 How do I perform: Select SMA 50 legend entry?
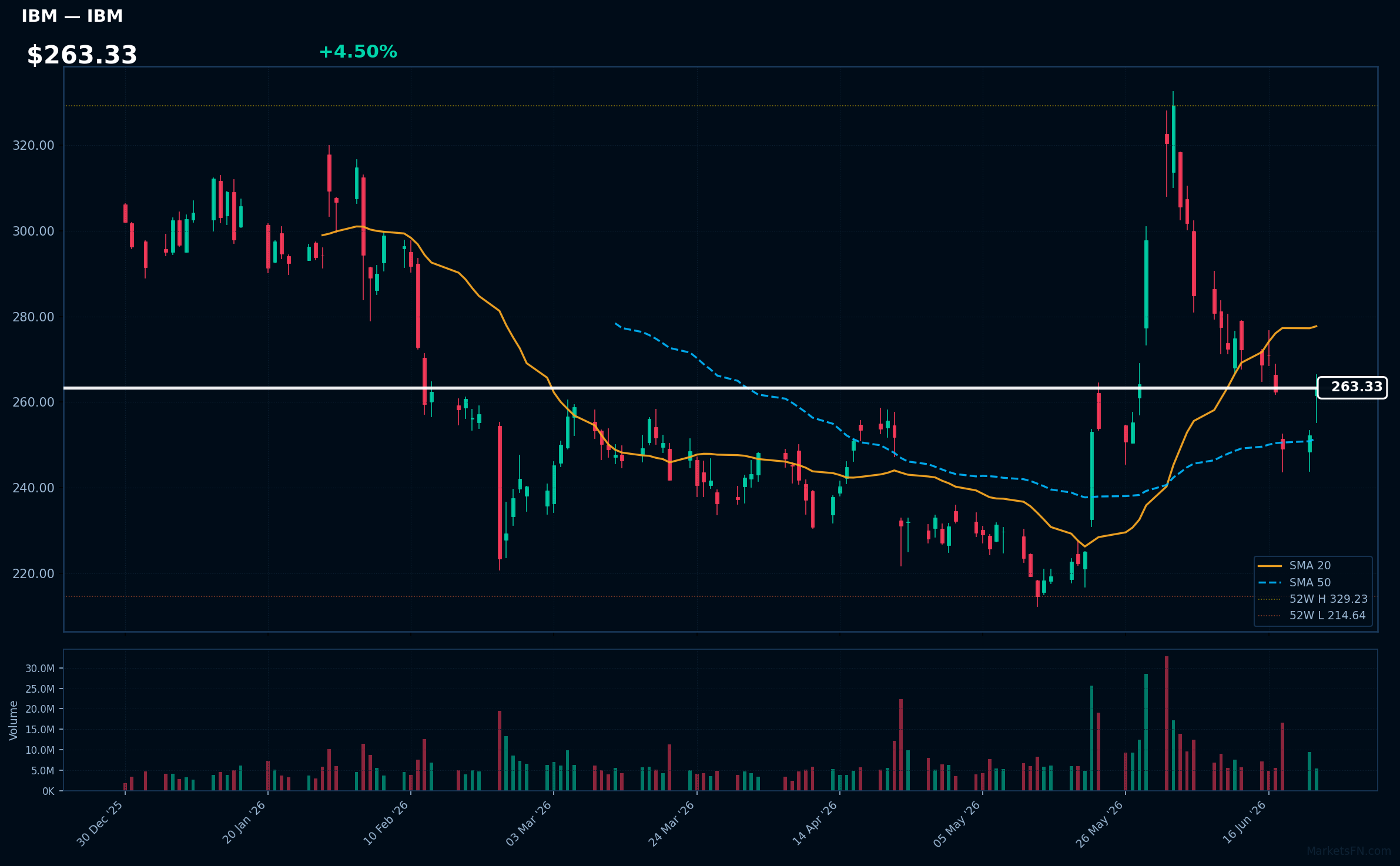pos(1294,583)
